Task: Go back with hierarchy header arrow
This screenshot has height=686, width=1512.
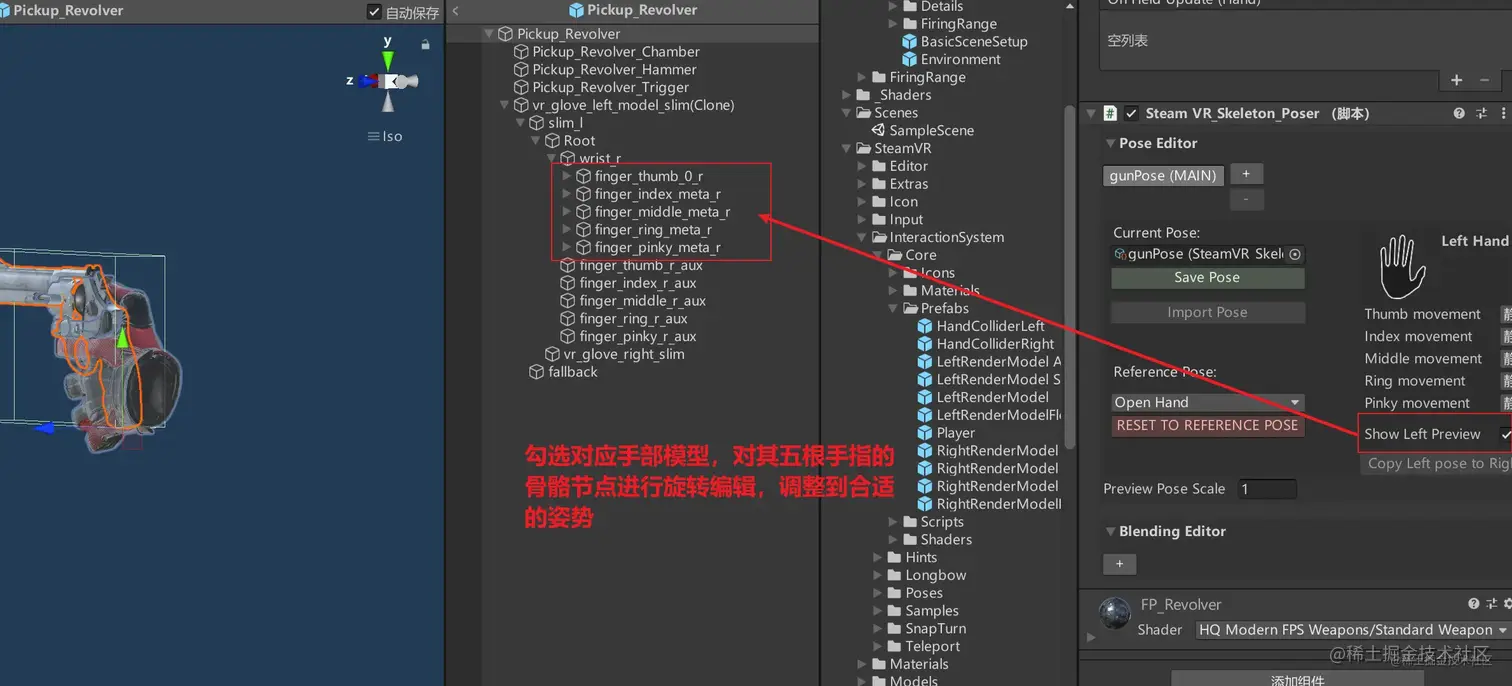Action: point(455,10)
